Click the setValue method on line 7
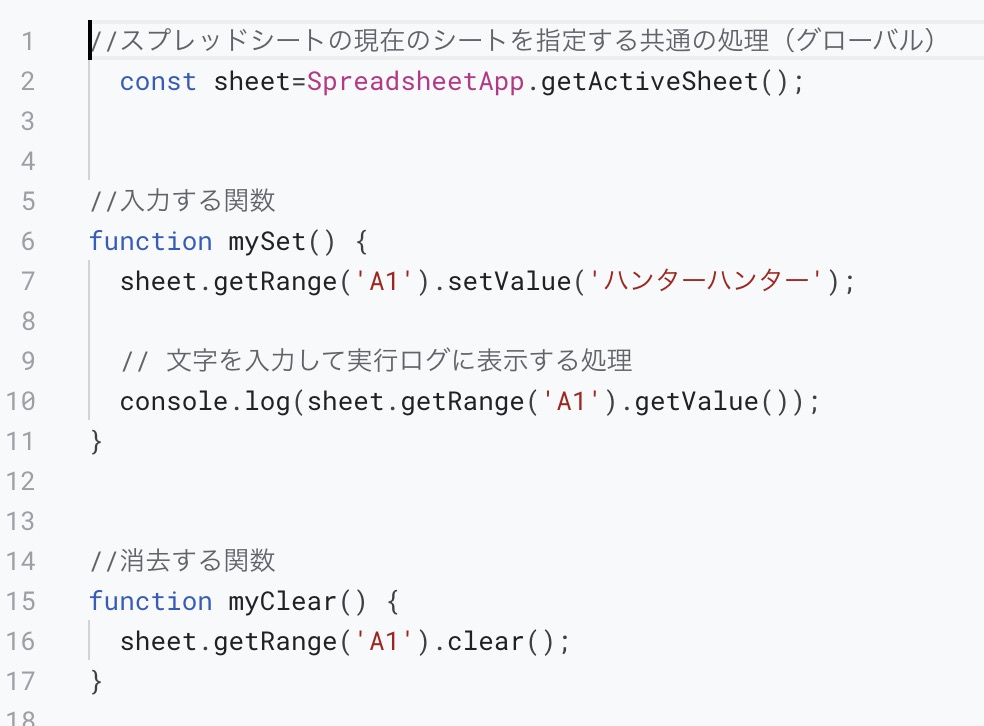The image size is (984, 726). 509,281
